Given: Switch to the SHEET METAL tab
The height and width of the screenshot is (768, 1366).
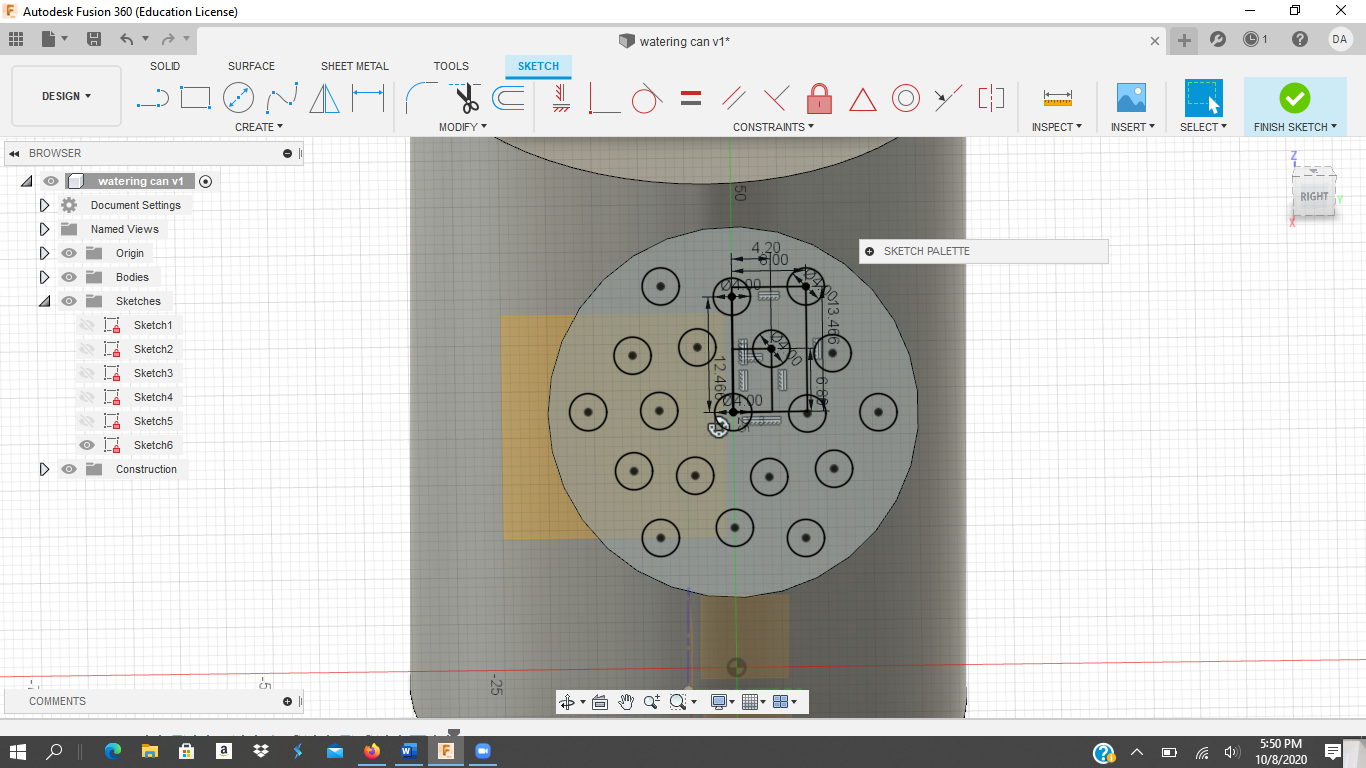Looking at the screenshot, I should [354, 66].
